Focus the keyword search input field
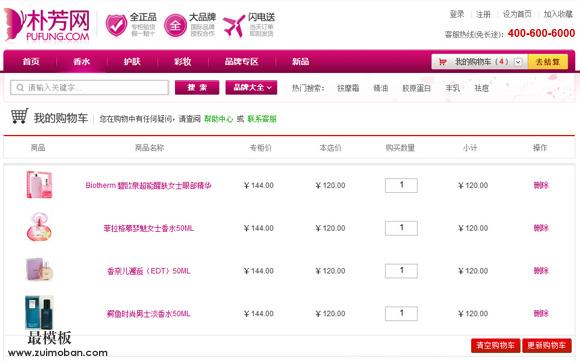This screenshot has height=361, width=580. [89, 88]
